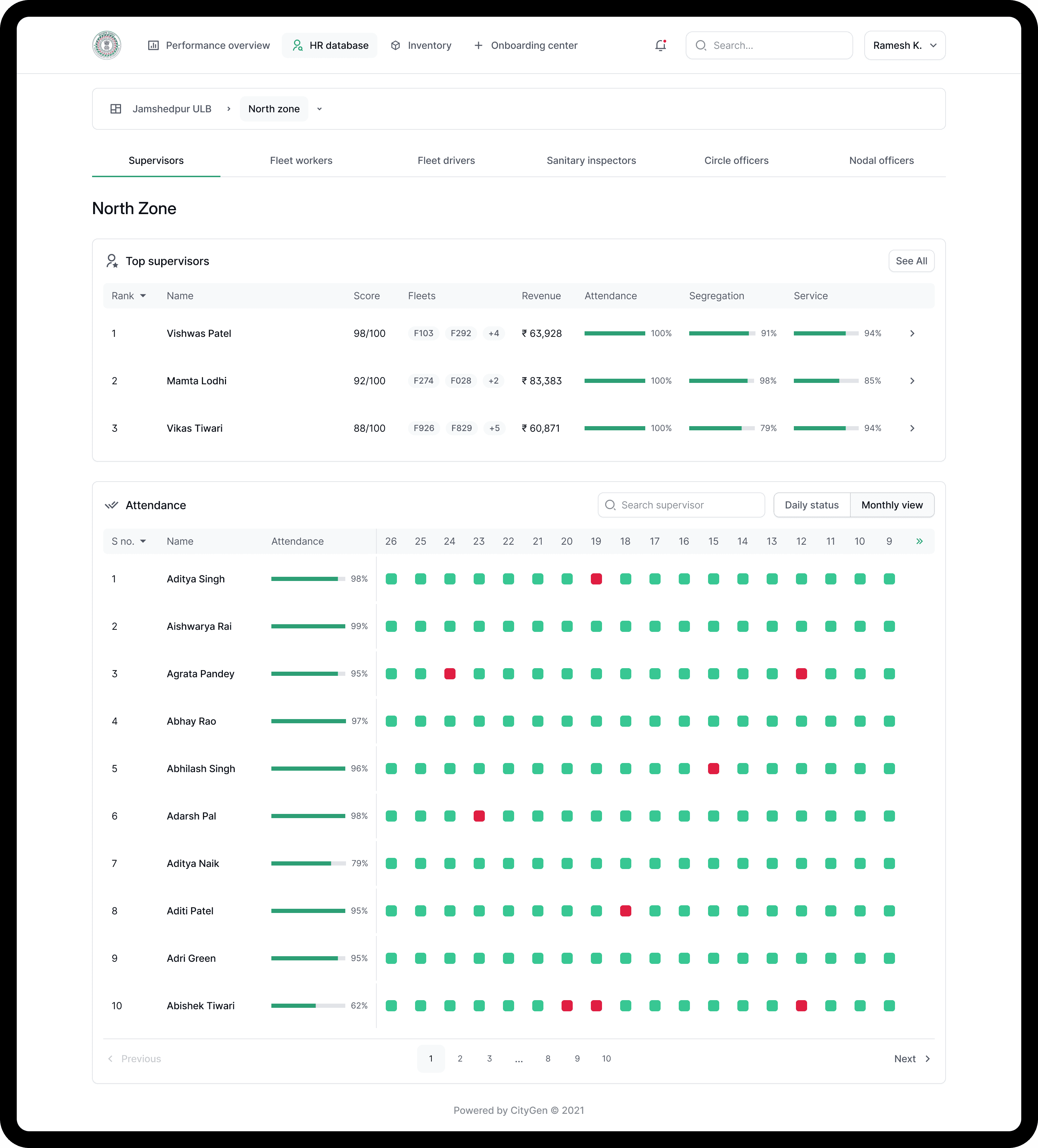Click Aditya Singh's red day 19 marker

pyautogui.click(x=596, y=579)
